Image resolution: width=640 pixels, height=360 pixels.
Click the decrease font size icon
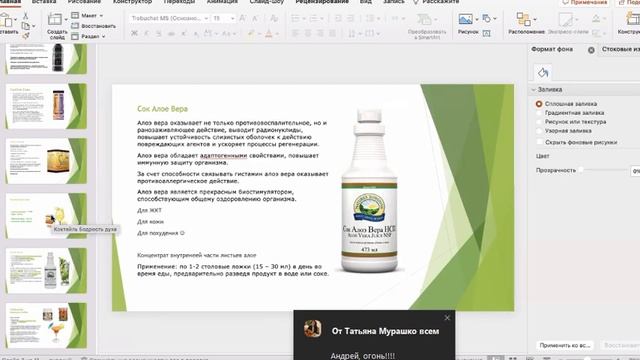pos(255,18)
